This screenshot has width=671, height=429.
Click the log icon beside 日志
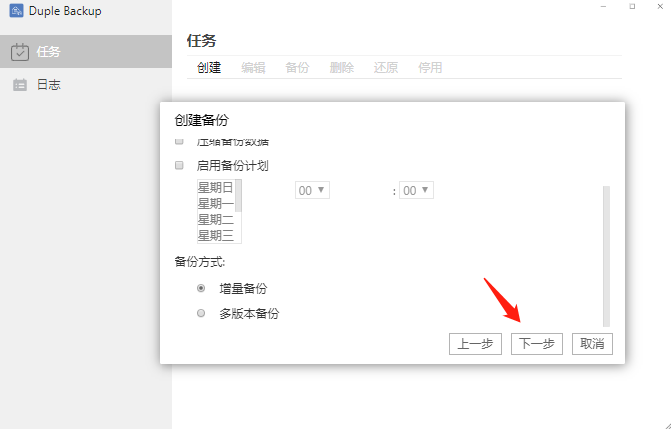[x=19, y=85]
